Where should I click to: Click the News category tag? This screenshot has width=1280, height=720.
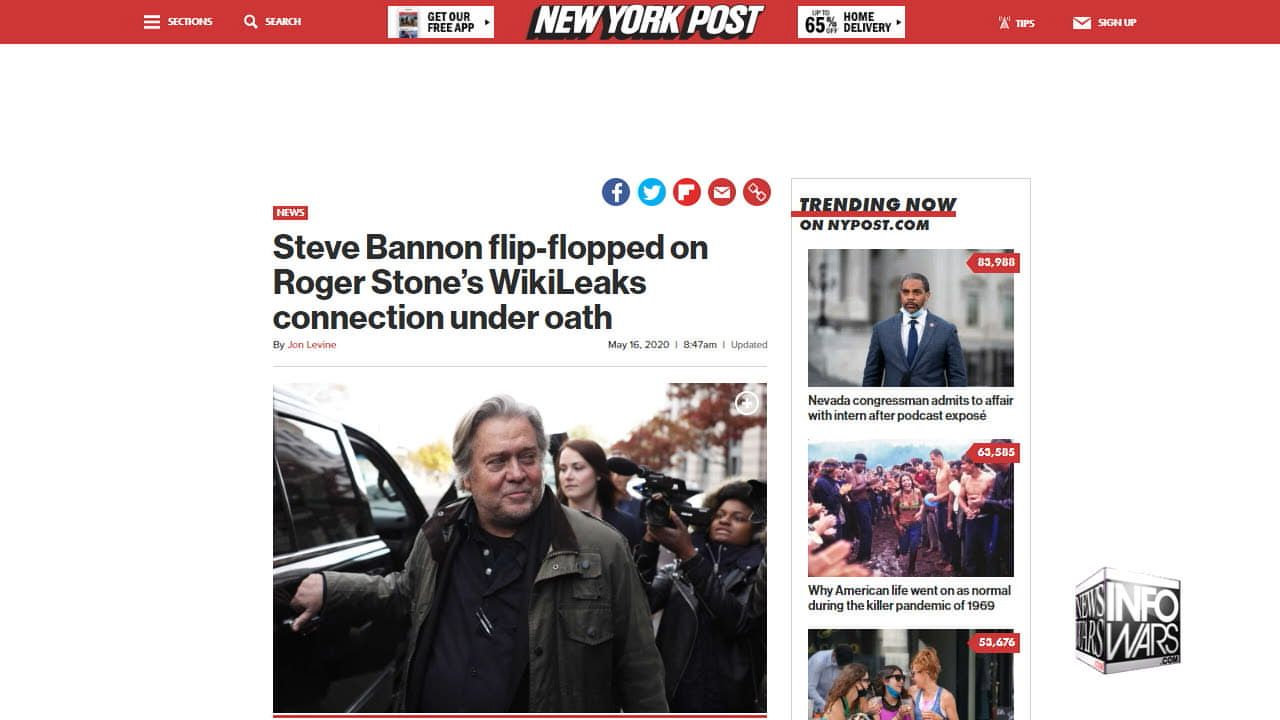coord(290,213)
